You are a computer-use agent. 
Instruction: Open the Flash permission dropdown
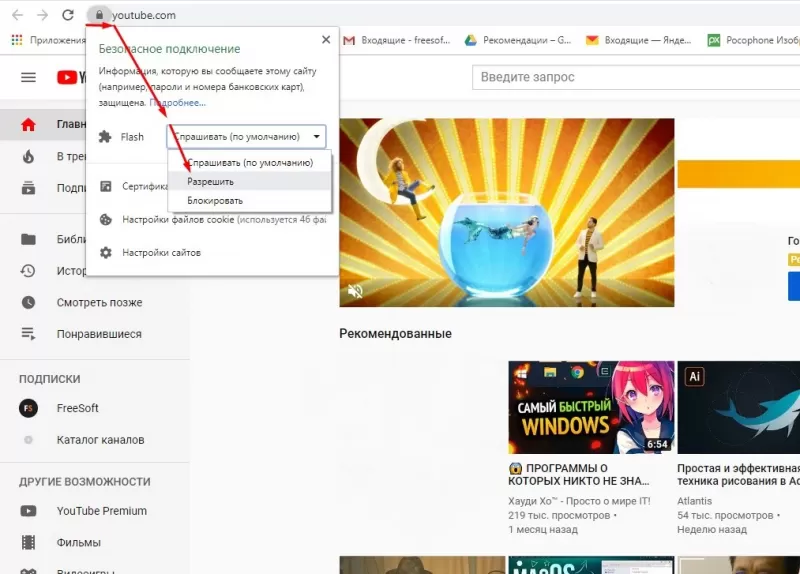(x=246, y=137)
